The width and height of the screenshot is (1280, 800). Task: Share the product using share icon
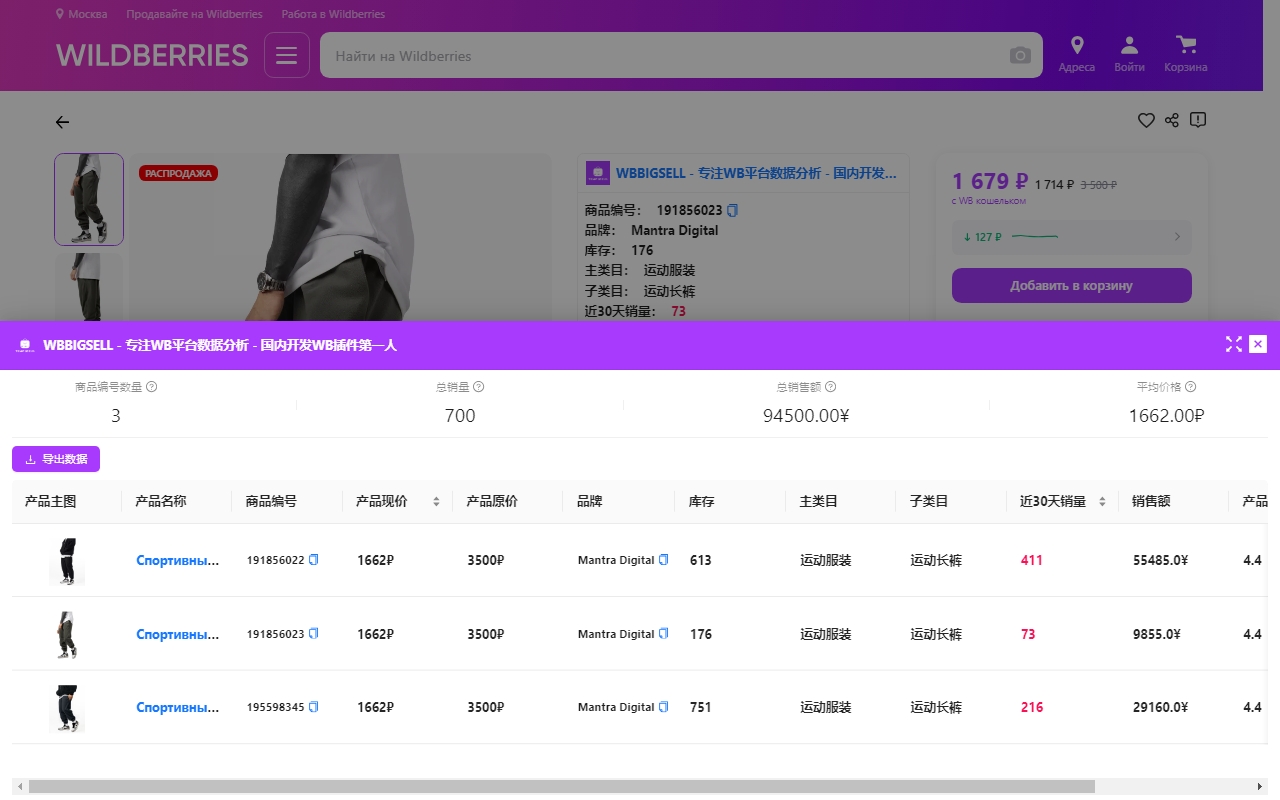(x=1171, y=120)
